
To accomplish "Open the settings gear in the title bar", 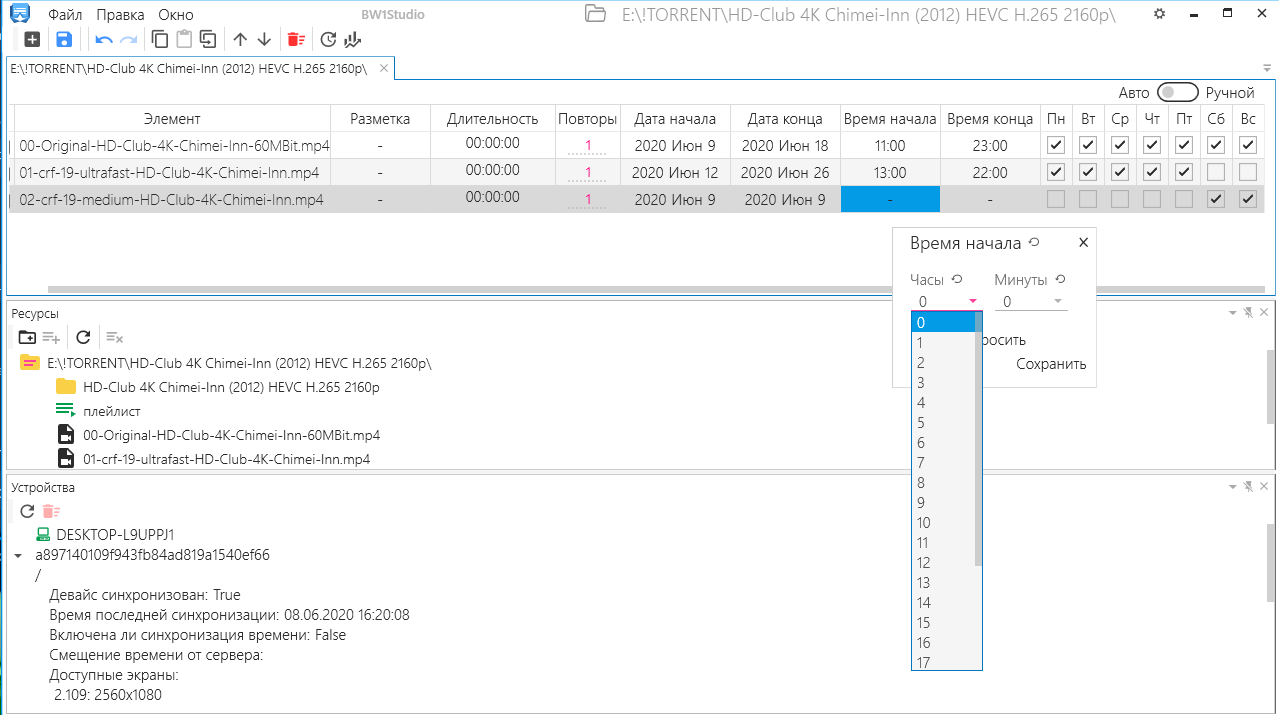I will coord(1159,14).
